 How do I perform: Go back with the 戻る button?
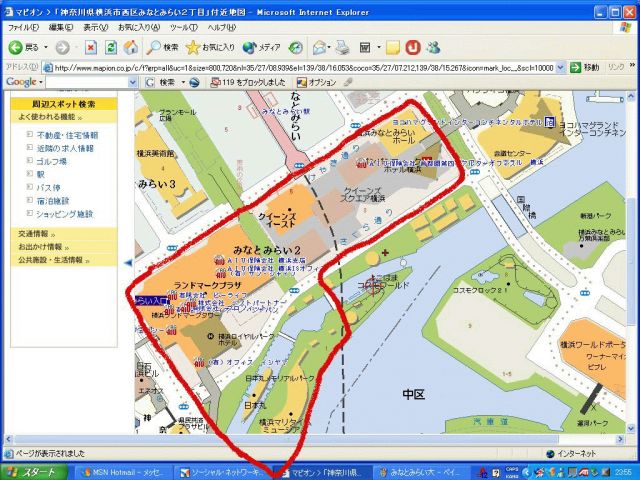tap(23, 48)
